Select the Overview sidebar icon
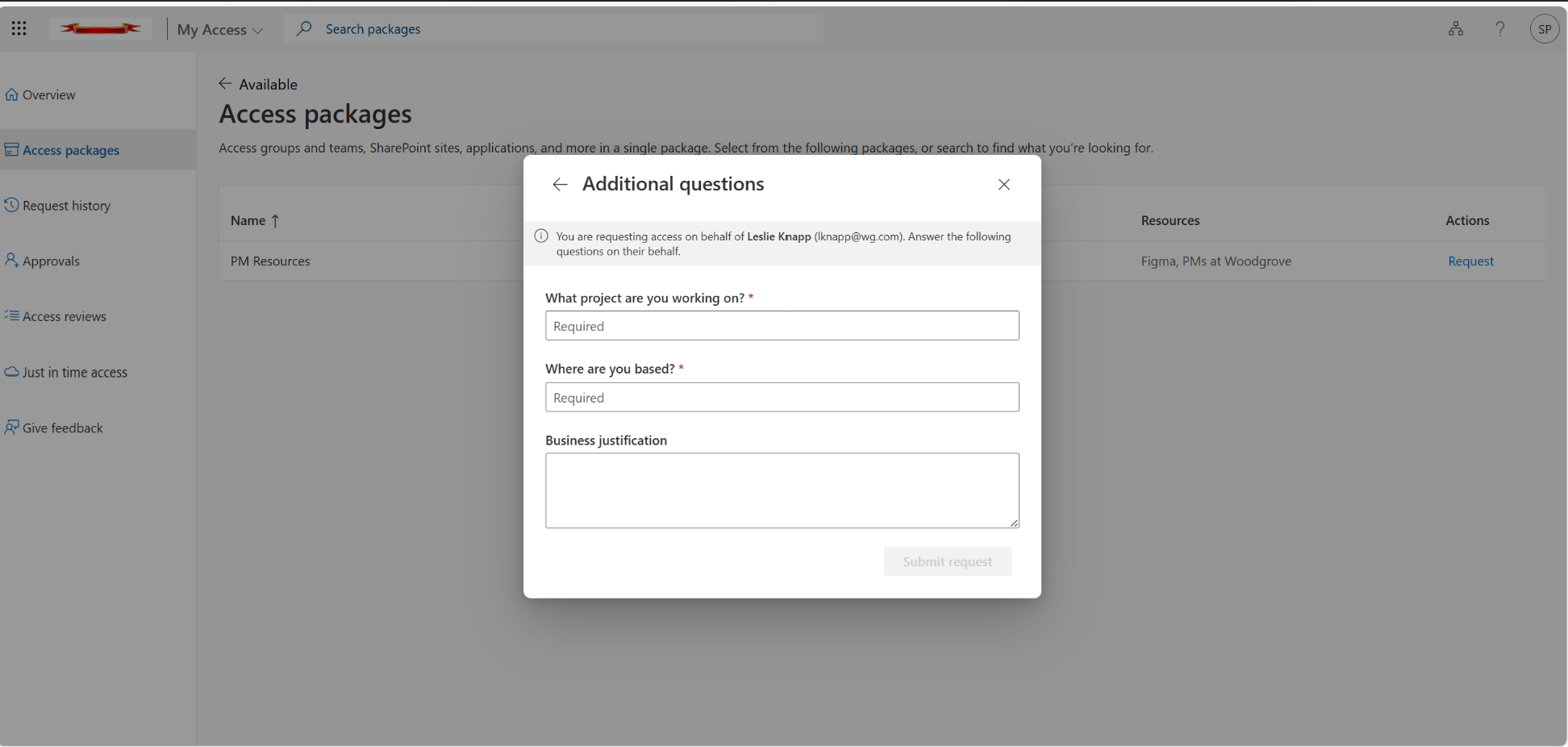 [11, 94]
